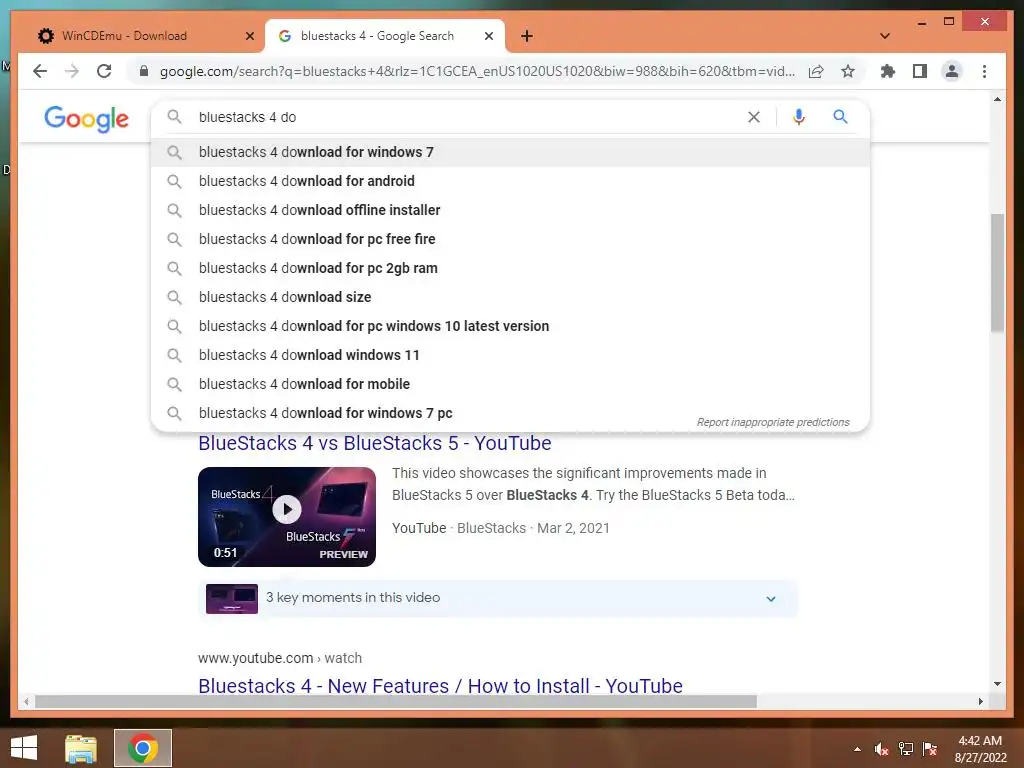1024x768 pixels.
Task: Open Bluestacks 4 - New Features / How to Install
Action: pos(440,686)
